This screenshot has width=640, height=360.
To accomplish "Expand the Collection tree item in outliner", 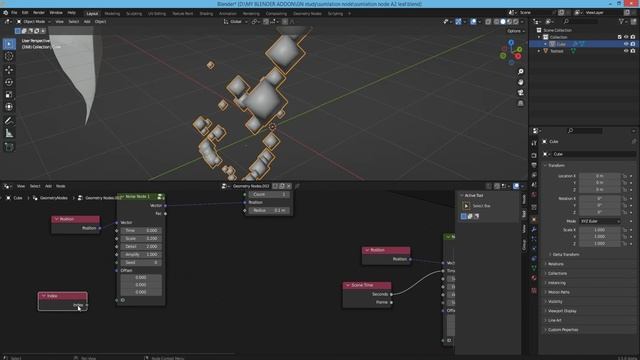I will click(539, 37).
